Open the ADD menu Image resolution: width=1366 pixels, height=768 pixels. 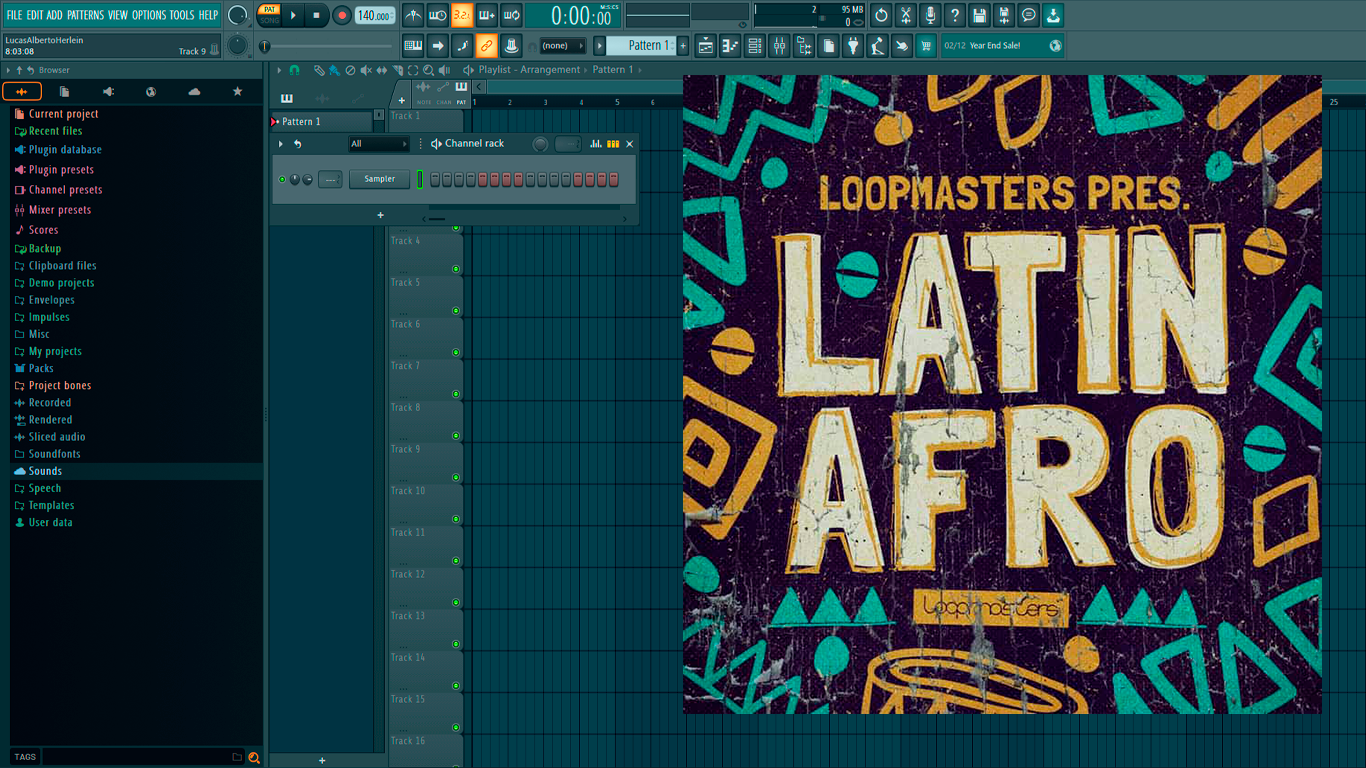coord(55,15)
